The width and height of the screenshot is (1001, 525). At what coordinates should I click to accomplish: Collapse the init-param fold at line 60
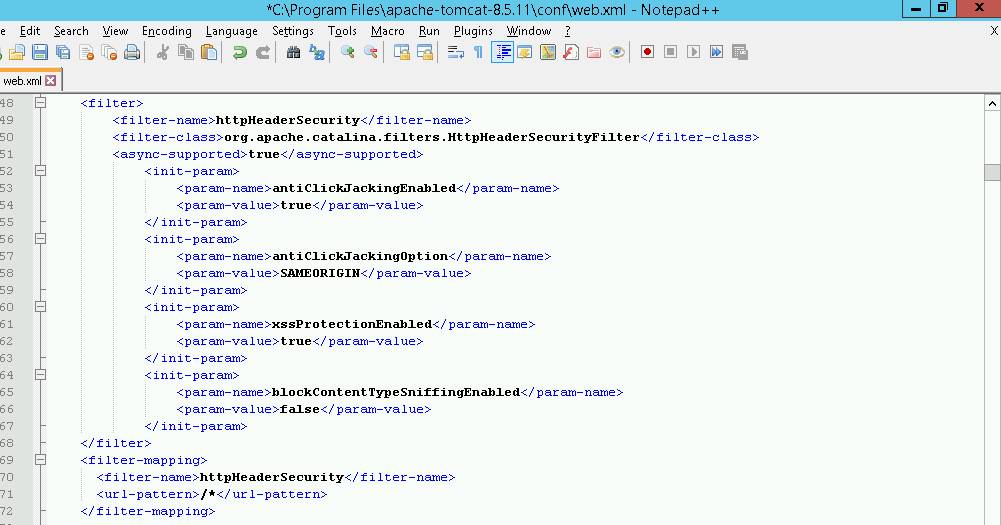coord(40,307)
